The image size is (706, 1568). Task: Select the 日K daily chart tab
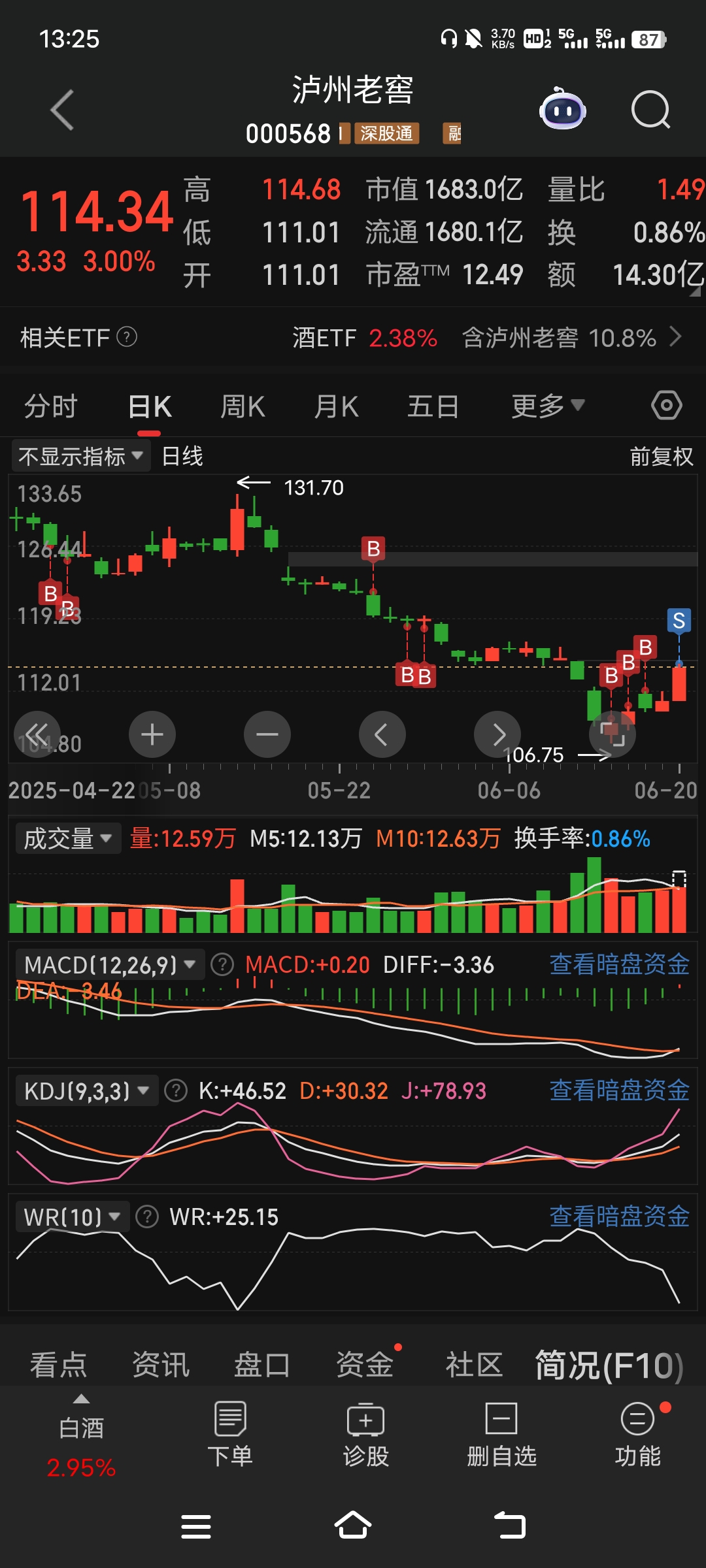pos(150,406)
